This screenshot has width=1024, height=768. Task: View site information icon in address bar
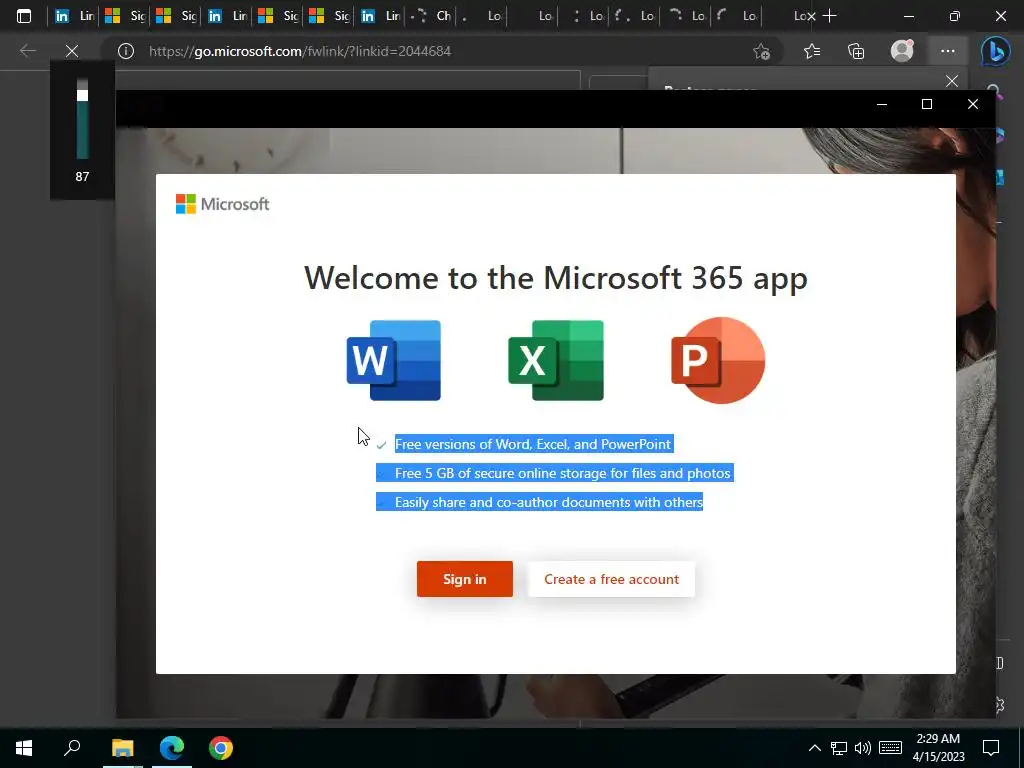[126, 51]
